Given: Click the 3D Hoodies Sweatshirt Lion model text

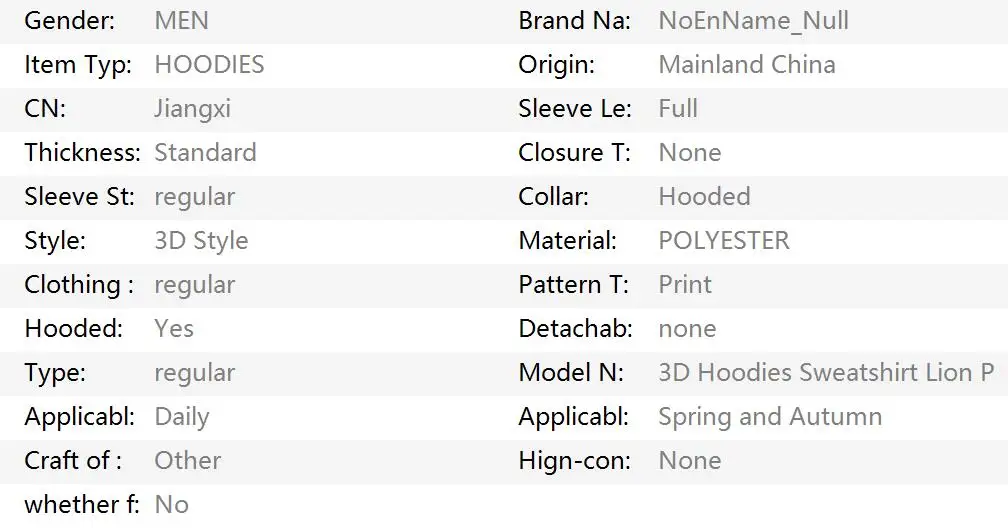Looking at the screenshot, I should click(825, 373).
